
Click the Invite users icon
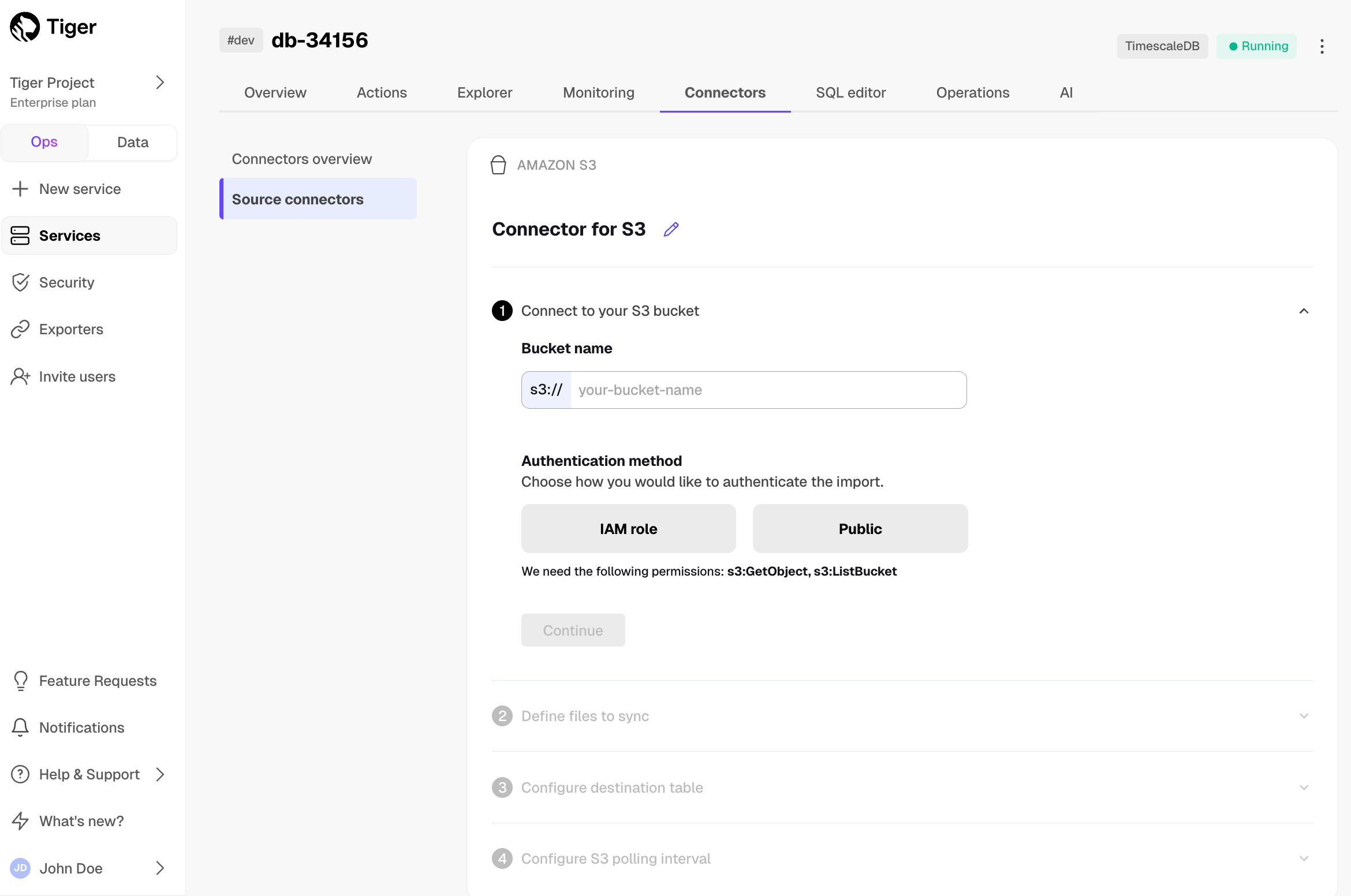[x=20, y=376]
